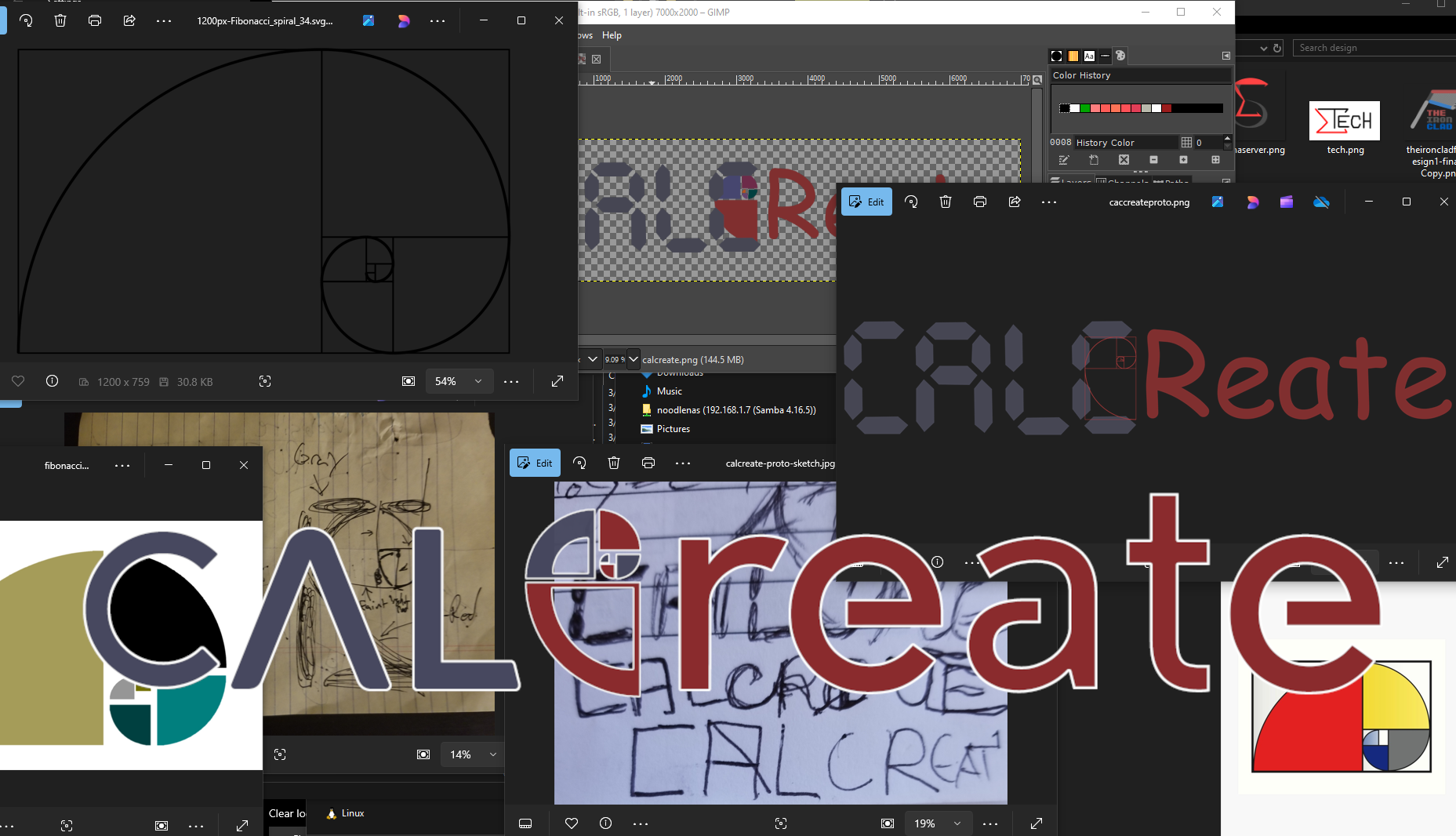Rotate the Fibonacci spiral image
Viewport: 1456px width, 836px height.
click(26, 20)
